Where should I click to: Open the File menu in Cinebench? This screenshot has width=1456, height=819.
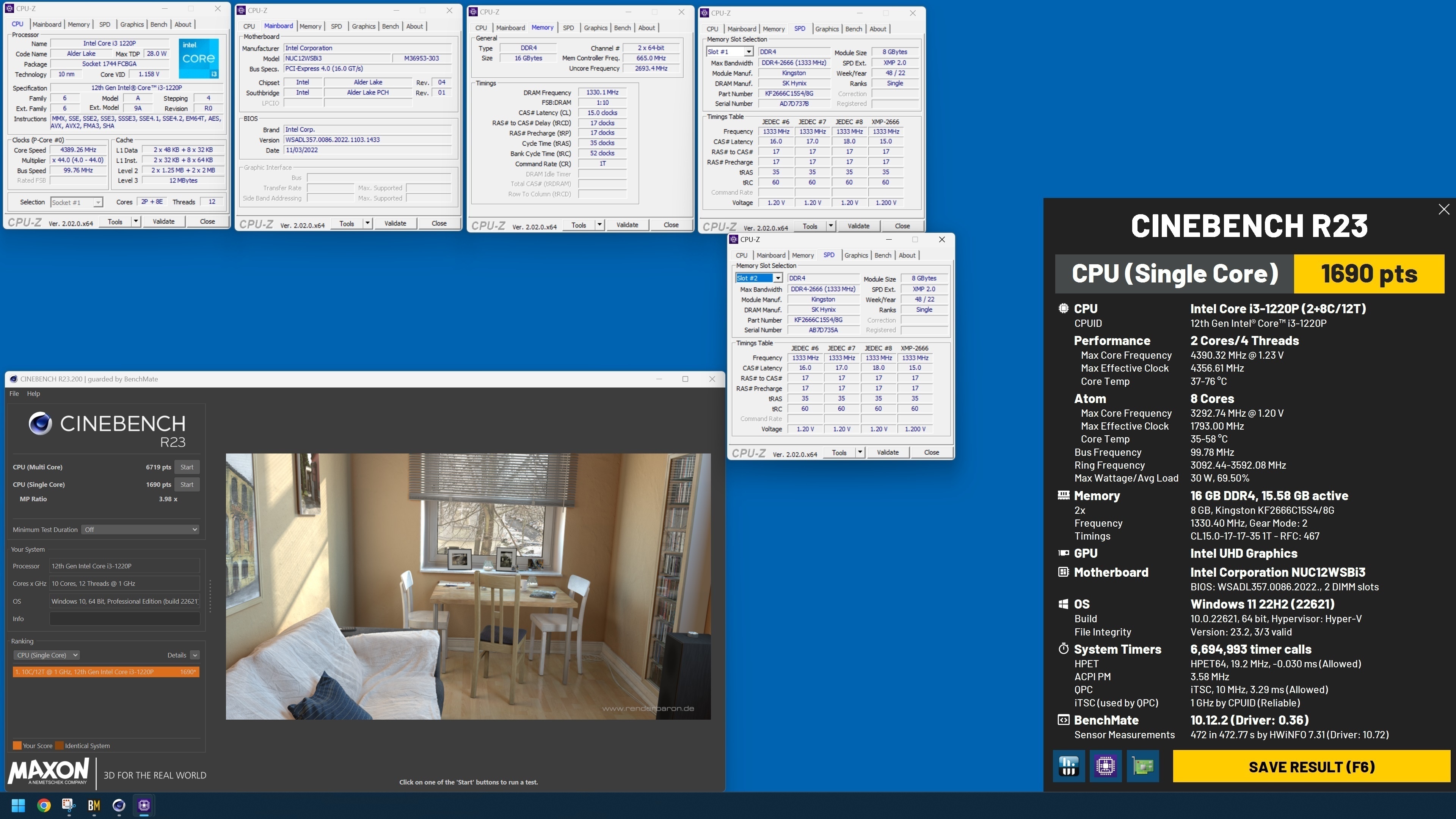click(x=14, y=394)
